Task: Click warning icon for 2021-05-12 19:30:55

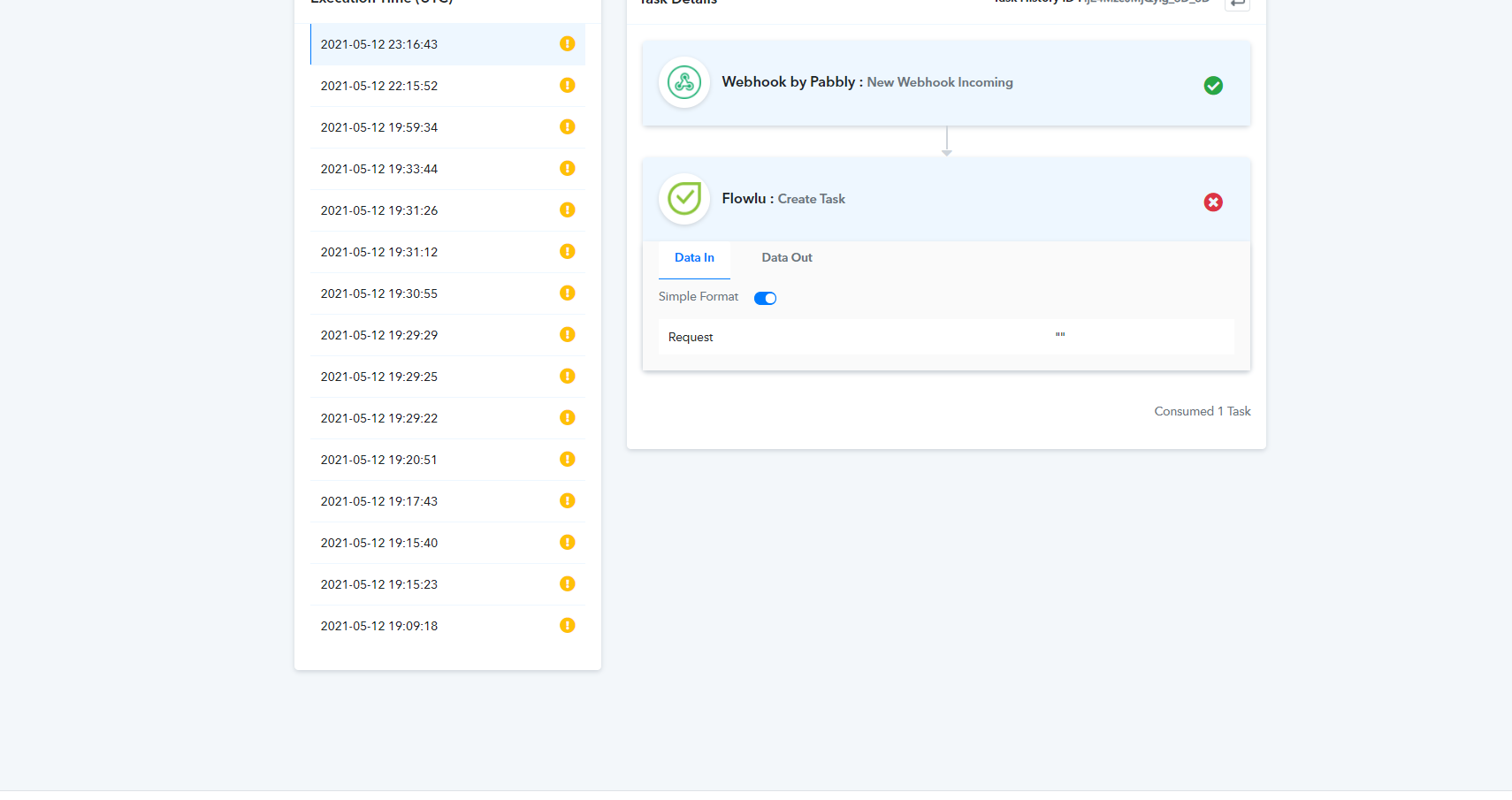Action: coord(568,293)
